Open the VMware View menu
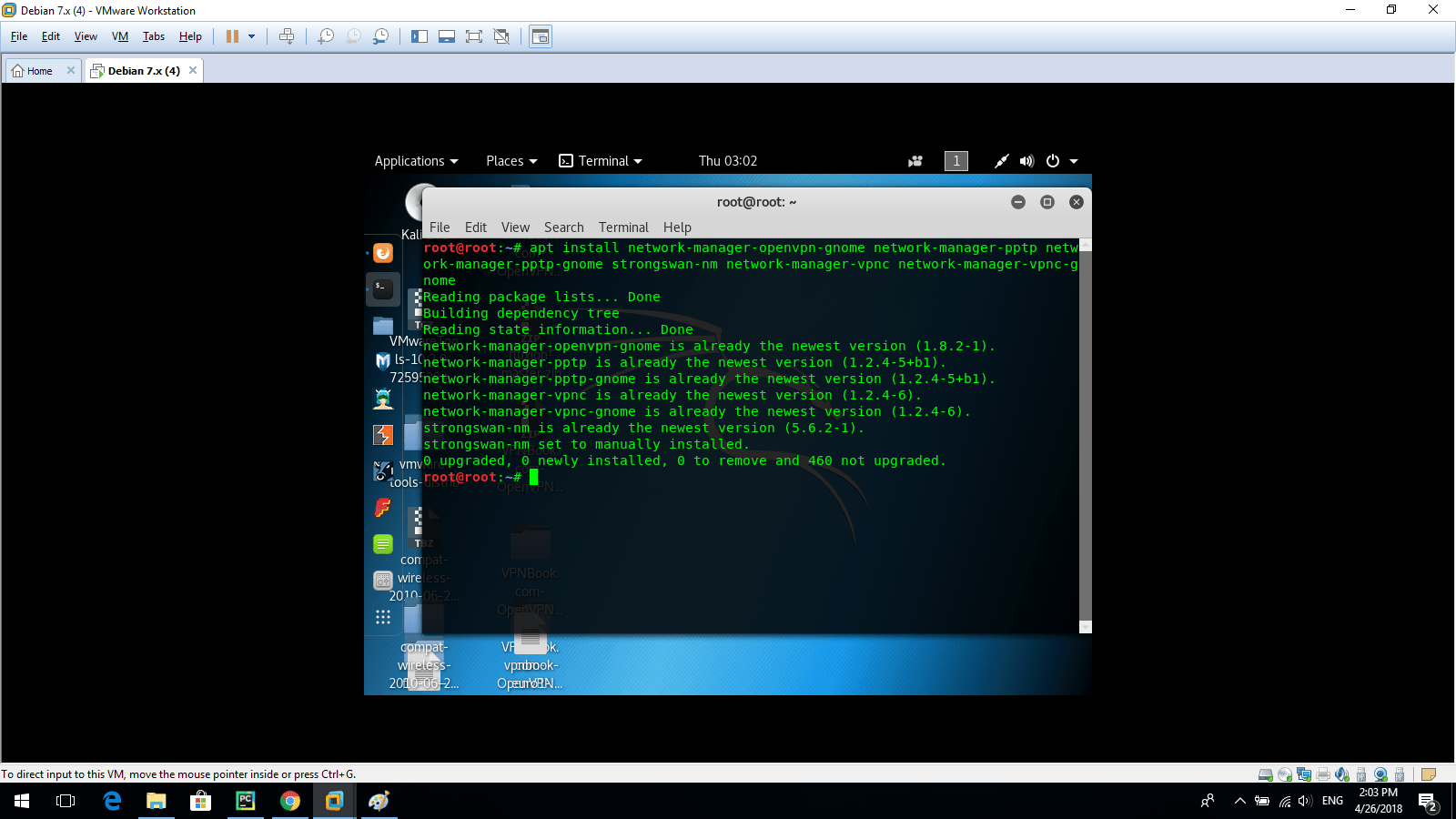 86,36
